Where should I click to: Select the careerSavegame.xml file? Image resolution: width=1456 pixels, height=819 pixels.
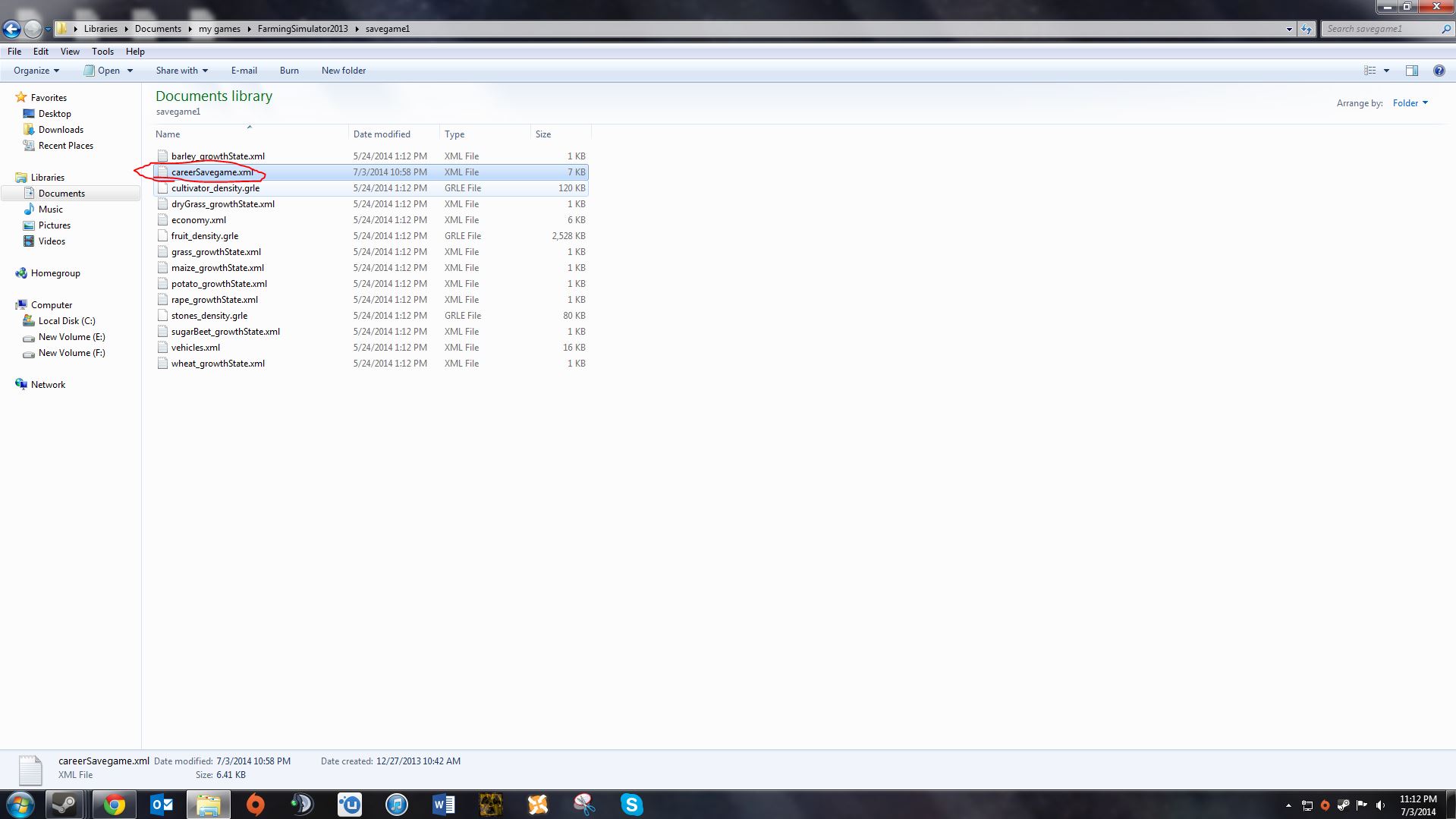[x=371, y=172]
